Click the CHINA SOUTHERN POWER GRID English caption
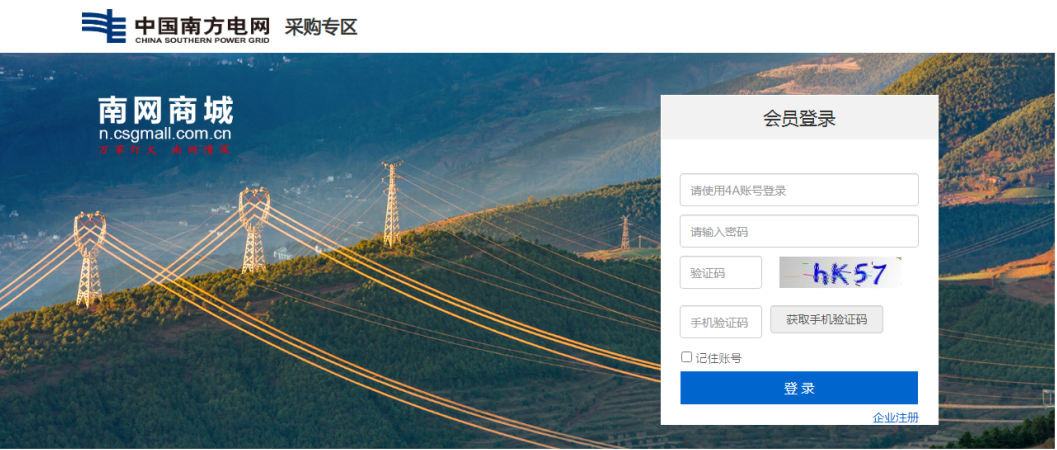The width and height of the screenshot is (1057, 450). (202, 40)
